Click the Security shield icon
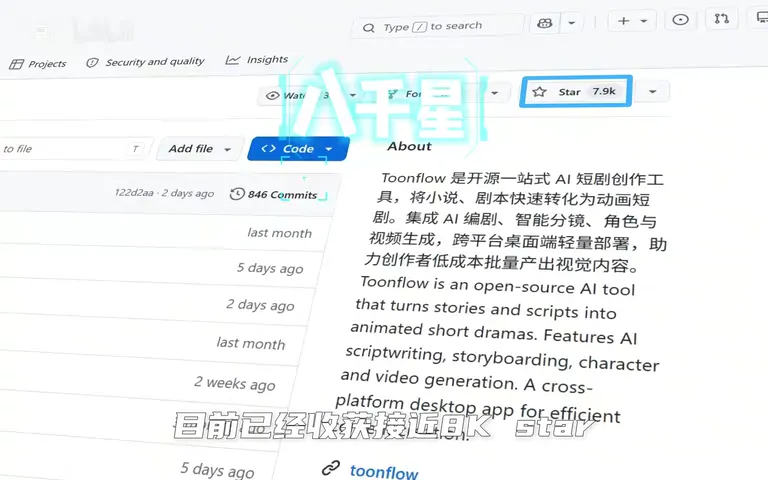Image resolution: width=768 pixels, height=480 pixels. pyautogui.click(x=92, y=63)
